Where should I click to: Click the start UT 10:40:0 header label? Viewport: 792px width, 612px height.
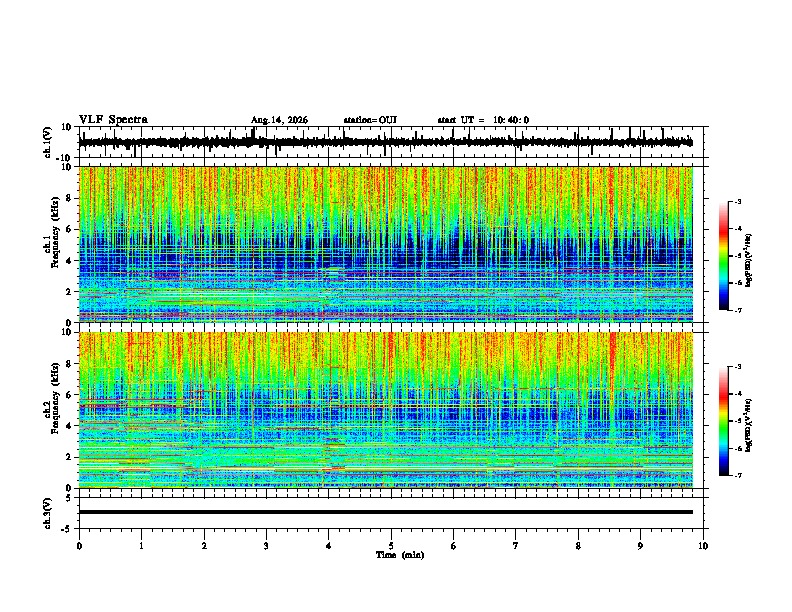(483, 120)
